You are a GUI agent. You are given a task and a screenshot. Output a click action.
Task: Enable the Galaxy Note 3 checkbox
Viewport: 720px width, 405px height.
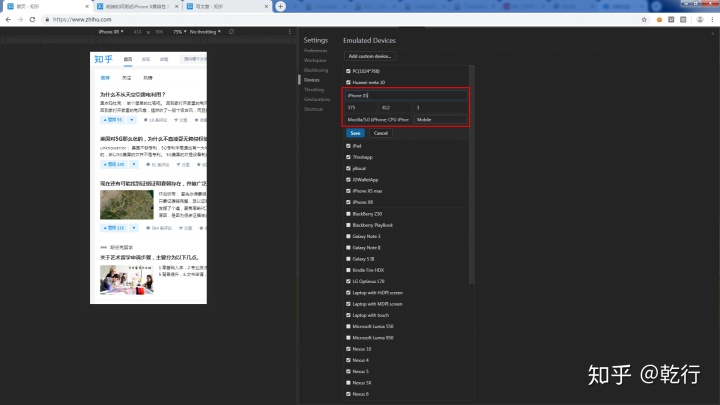348,236
